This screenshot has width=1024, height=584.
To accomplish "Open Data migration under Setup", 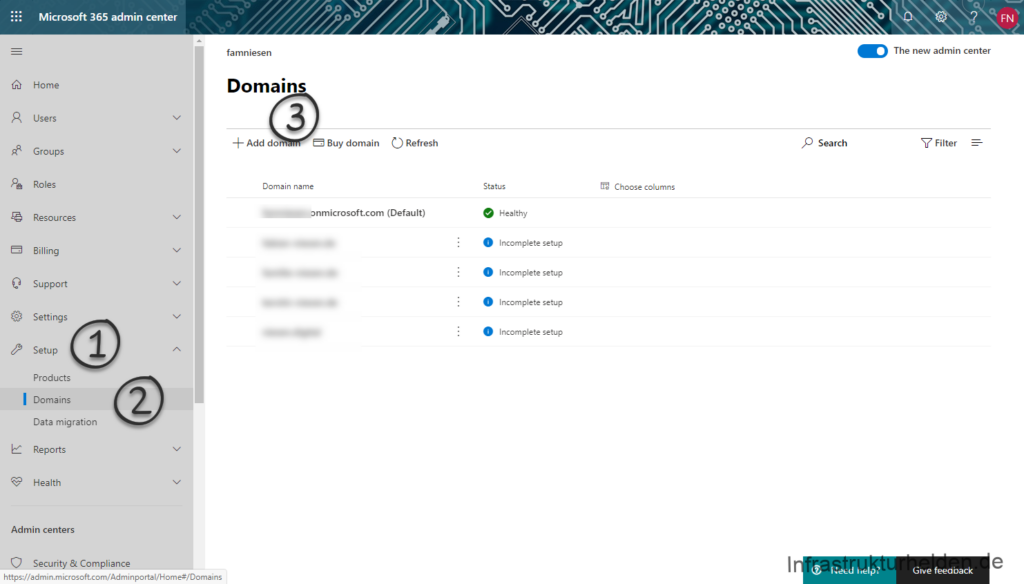I will pyautogui.click(x=65, y=422).
